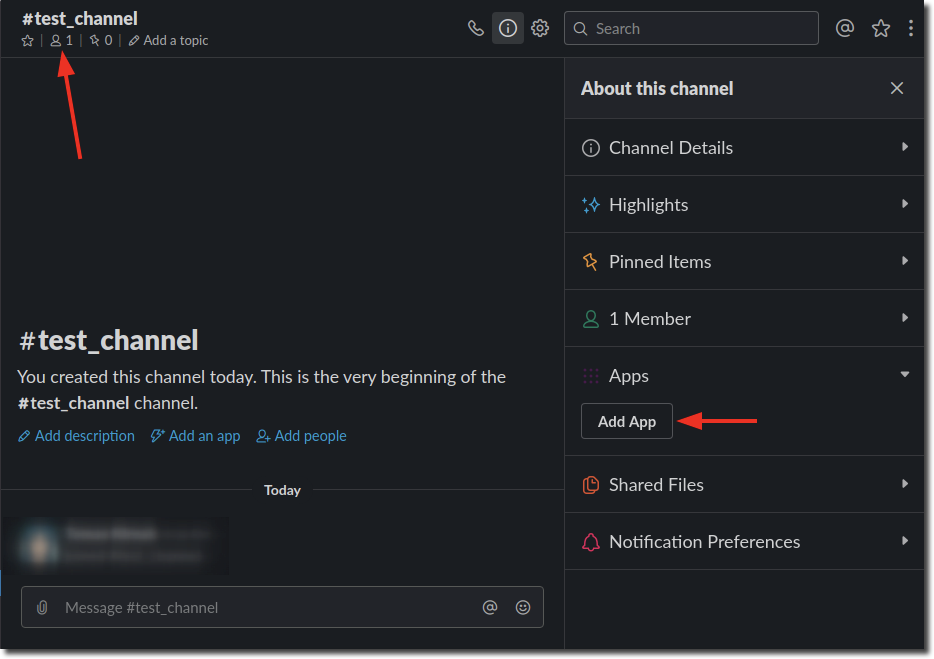Insert a mention with @ in message box
934x659 pixels.
click(490, 607)
